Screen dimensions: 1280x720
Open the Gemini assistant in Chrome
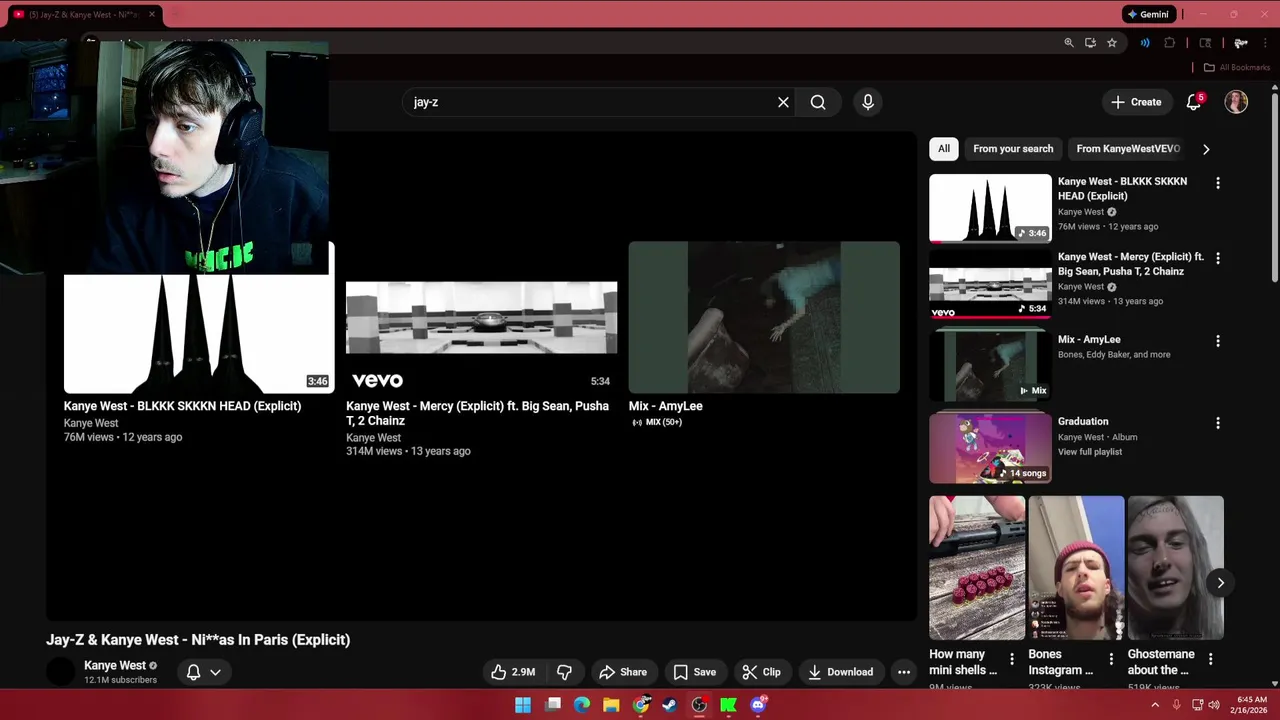(1148, 14)
